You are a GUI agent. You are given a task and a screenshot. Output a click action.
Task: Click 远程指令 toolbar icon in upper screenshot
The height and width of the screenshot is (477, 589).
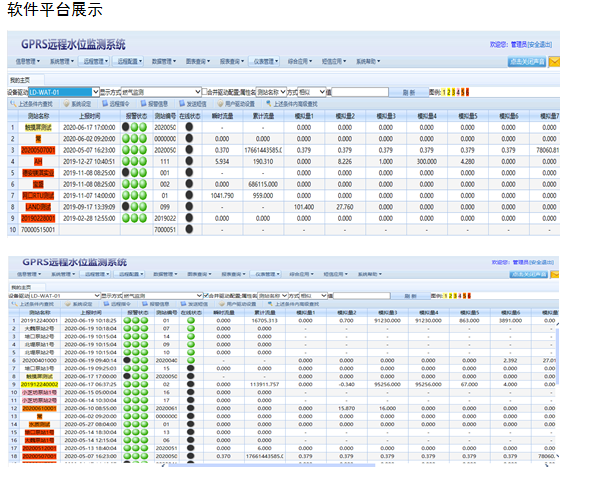[x=105, y=103]
